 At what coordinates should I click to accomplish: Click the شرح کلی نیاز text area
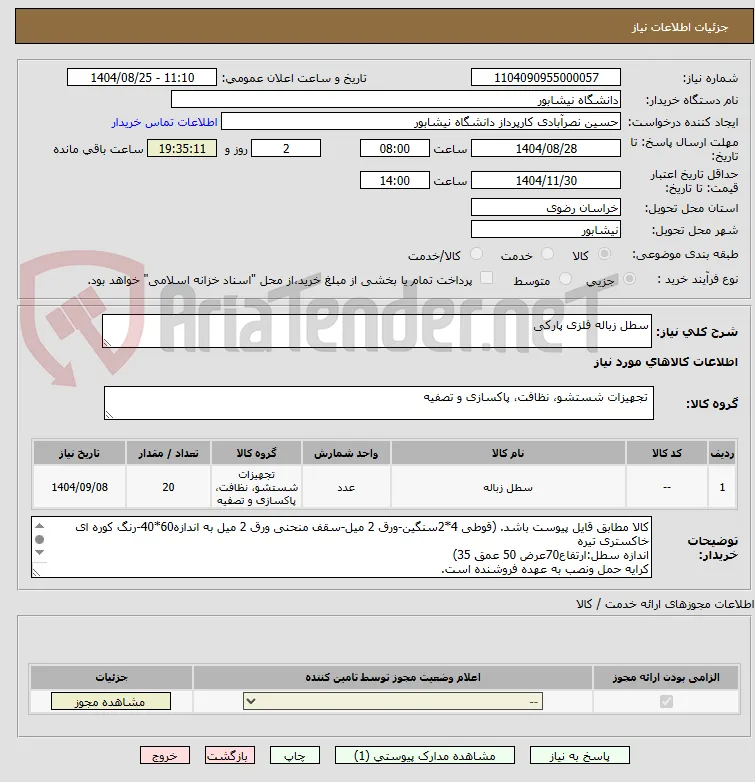coord(377,331)
